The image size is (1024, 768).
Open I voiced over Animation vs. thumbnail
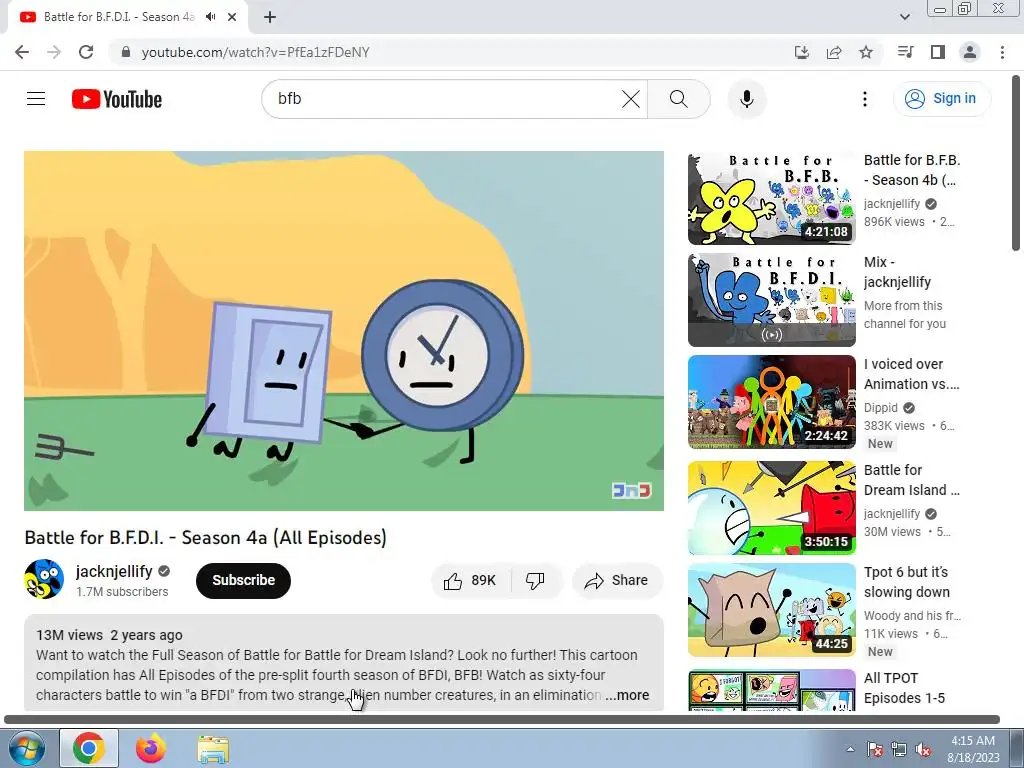(x=771, y=402)
